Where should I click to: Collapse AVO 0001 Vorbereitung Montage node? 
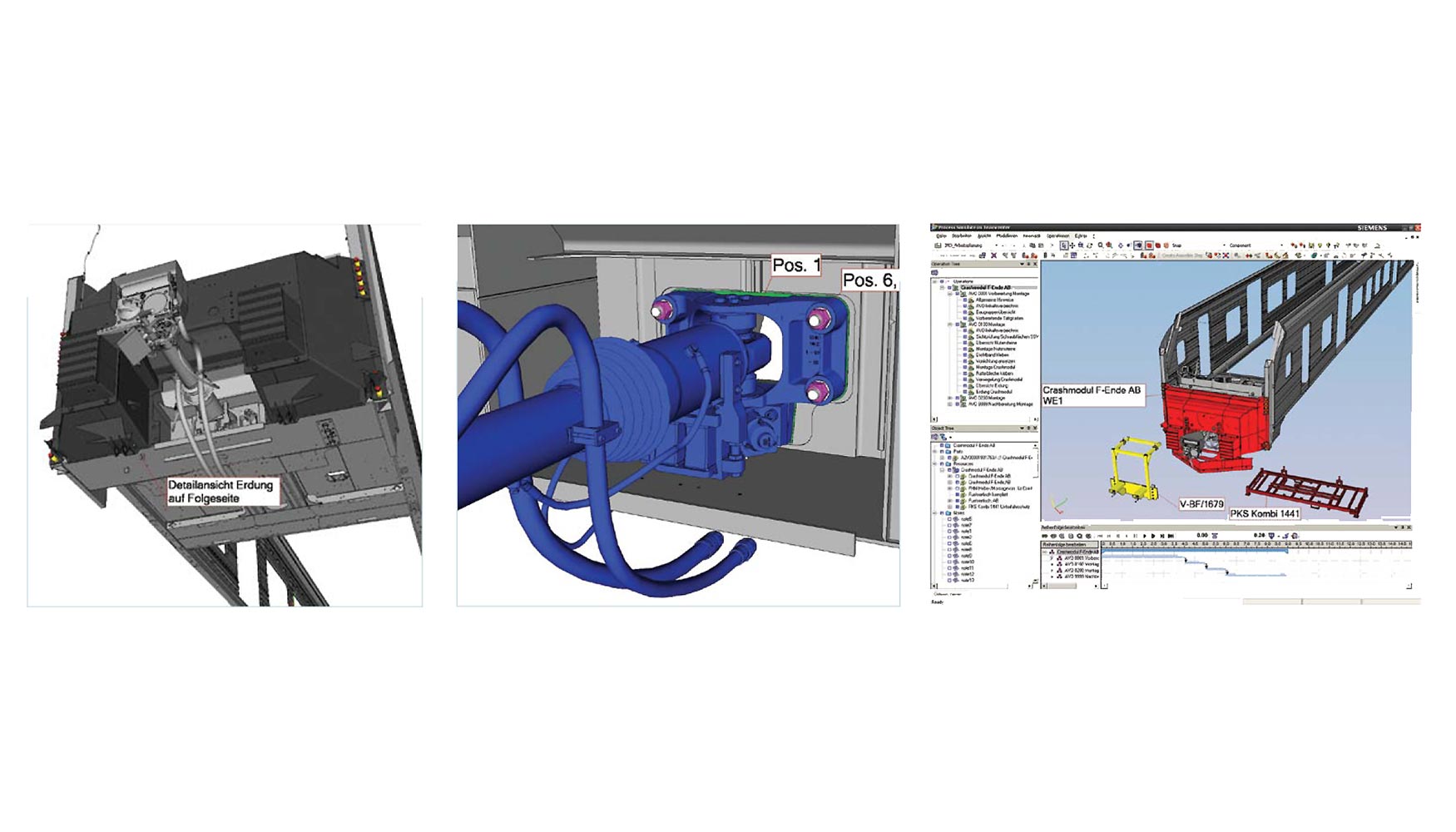click(950, 294)
